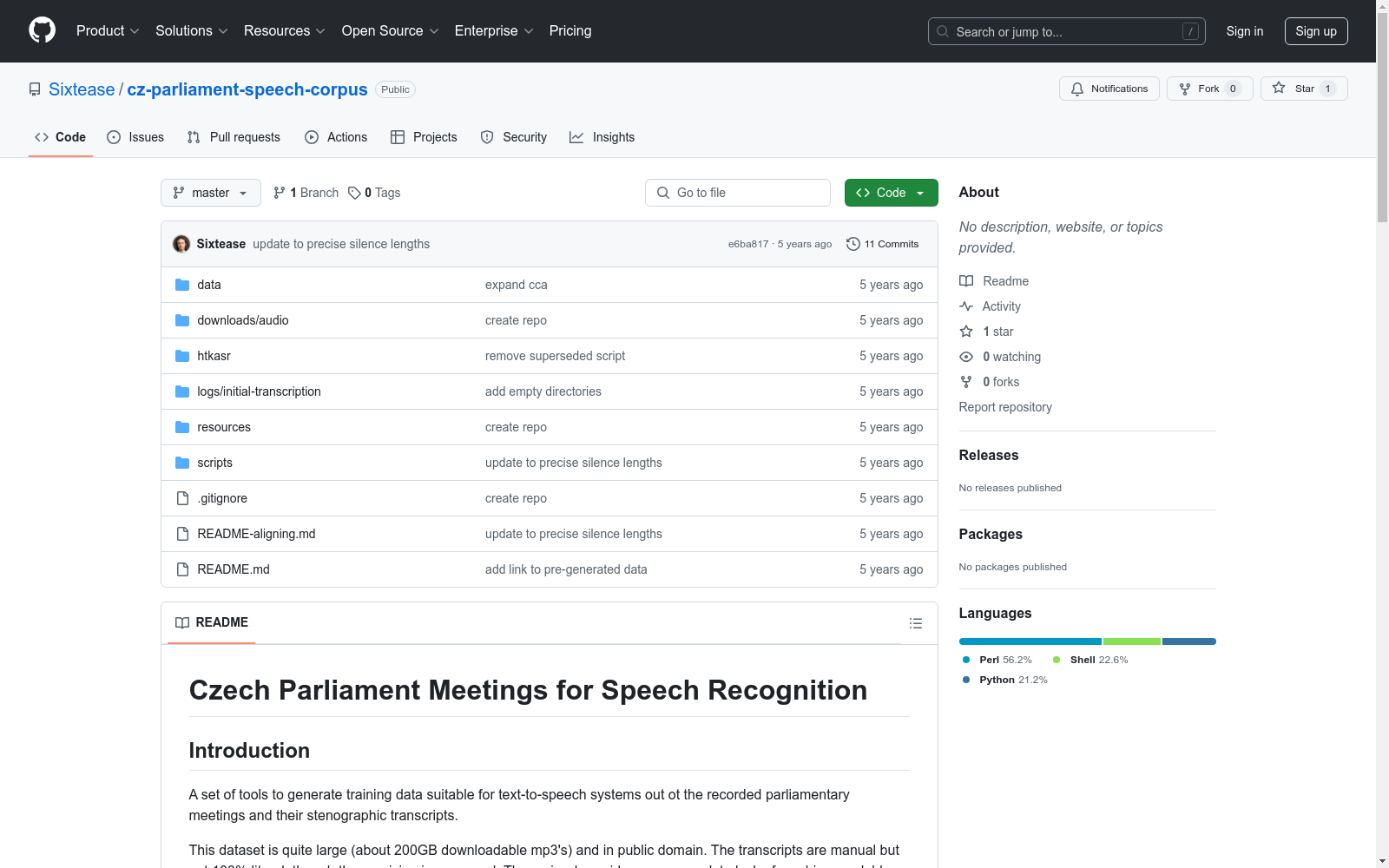
Task: Open the repository Activity link
Action: (x=990, y=306)
